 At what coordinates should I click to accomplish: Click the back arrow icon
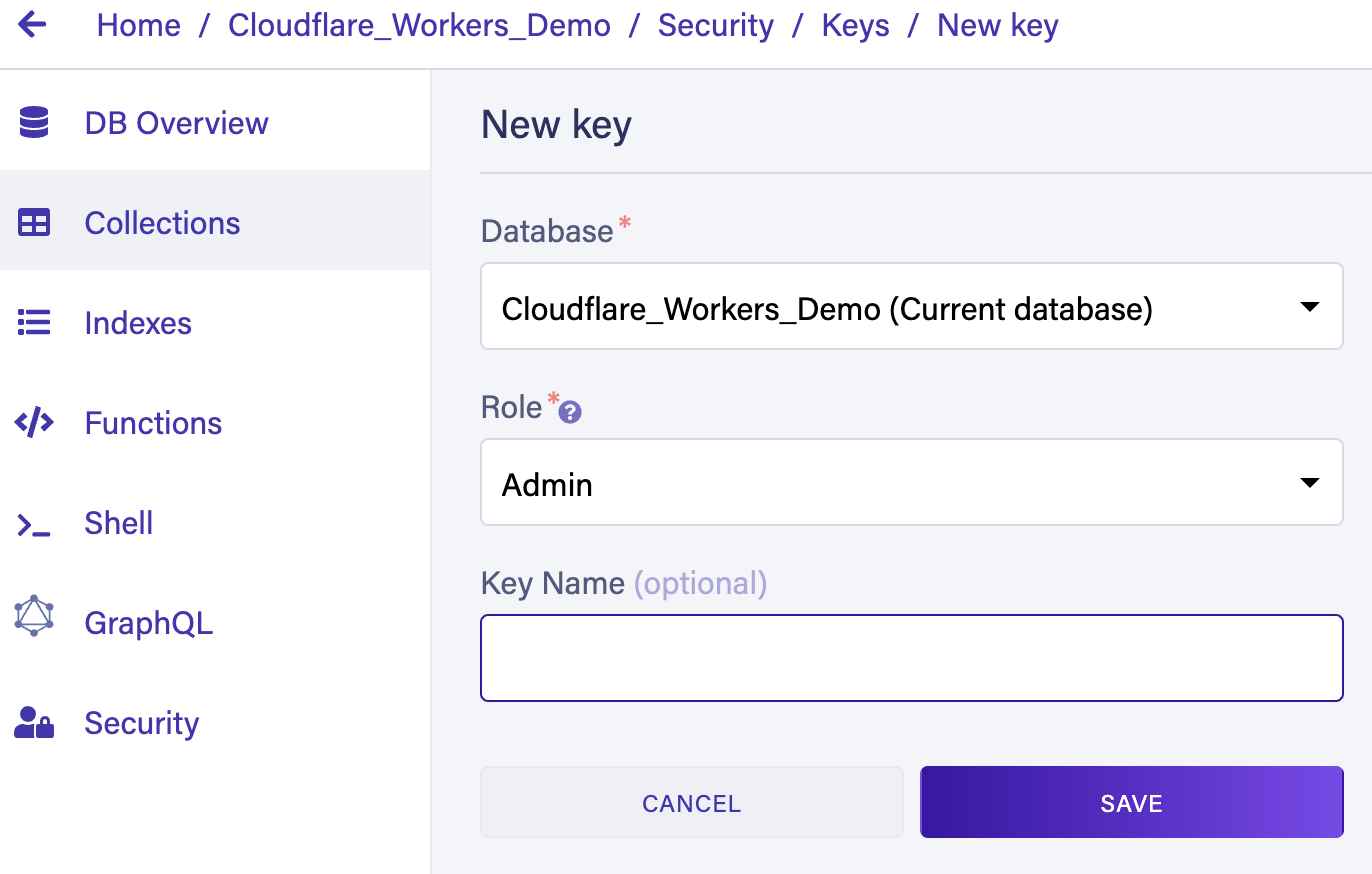32,24
